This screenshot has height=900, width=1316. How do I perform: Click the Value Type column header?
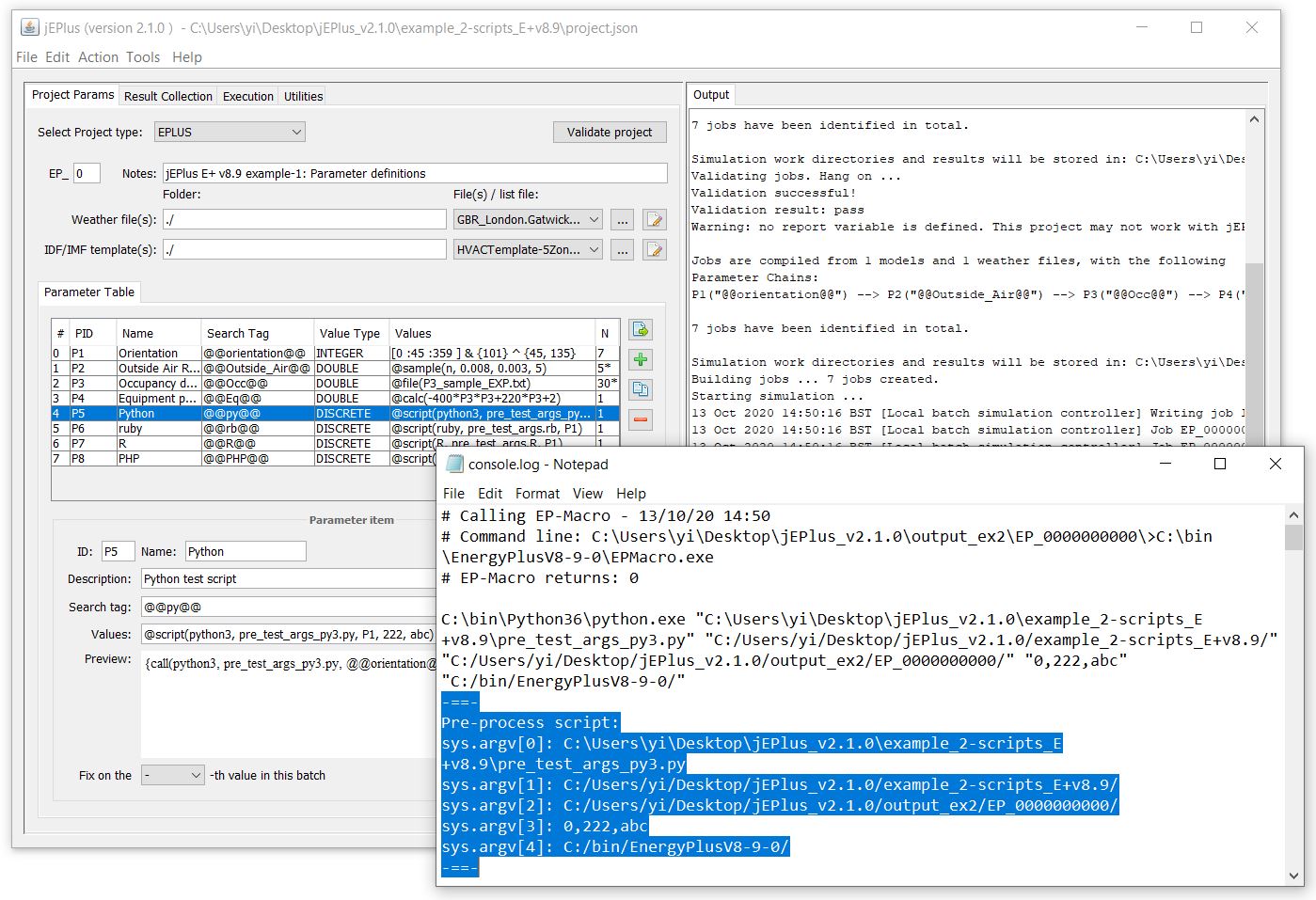tap(352, 333)
